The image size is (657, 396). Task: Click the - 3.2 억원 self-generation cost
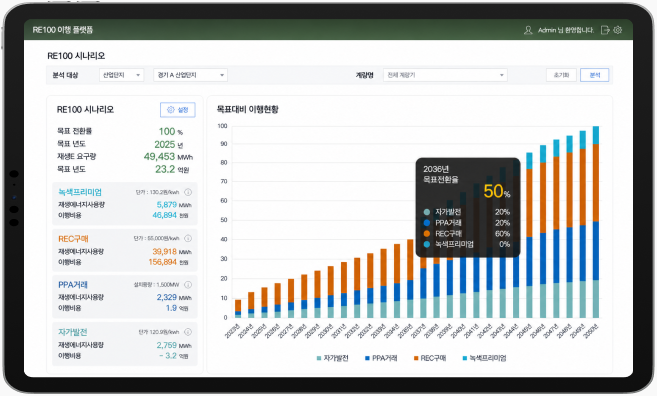click(173, 356)
